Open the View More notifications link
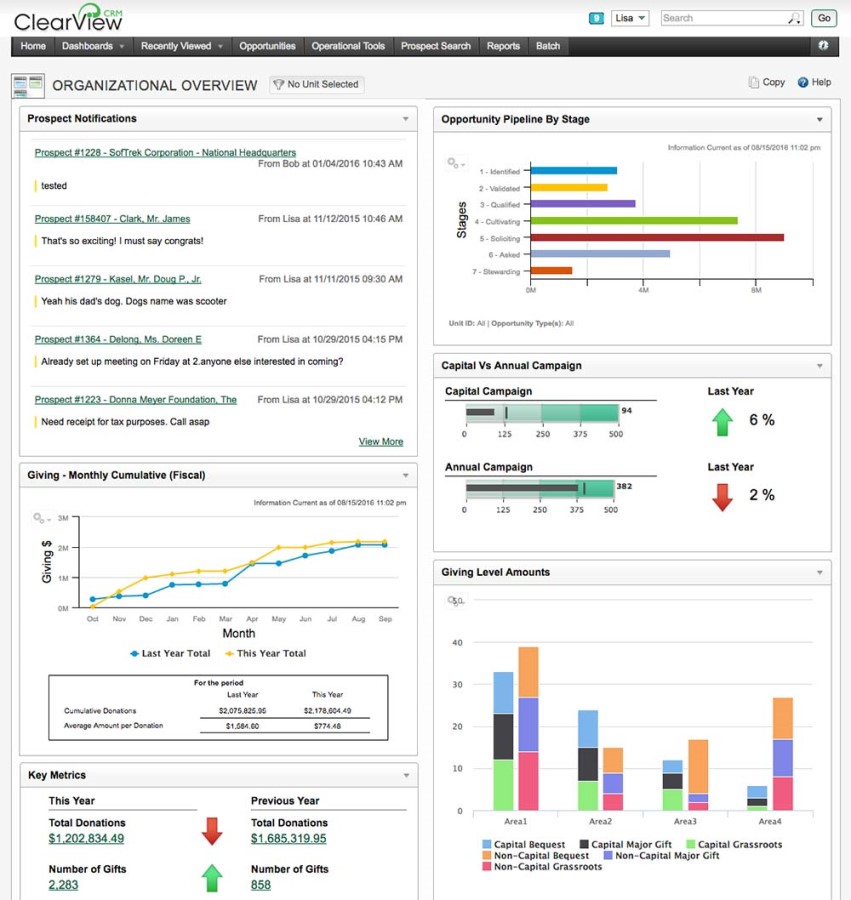The image size is (851, 900). 381,441
